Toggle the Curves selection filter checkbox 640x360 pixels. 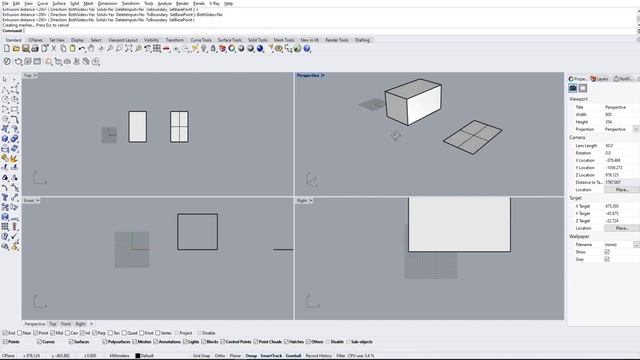(x=39, y=342)
